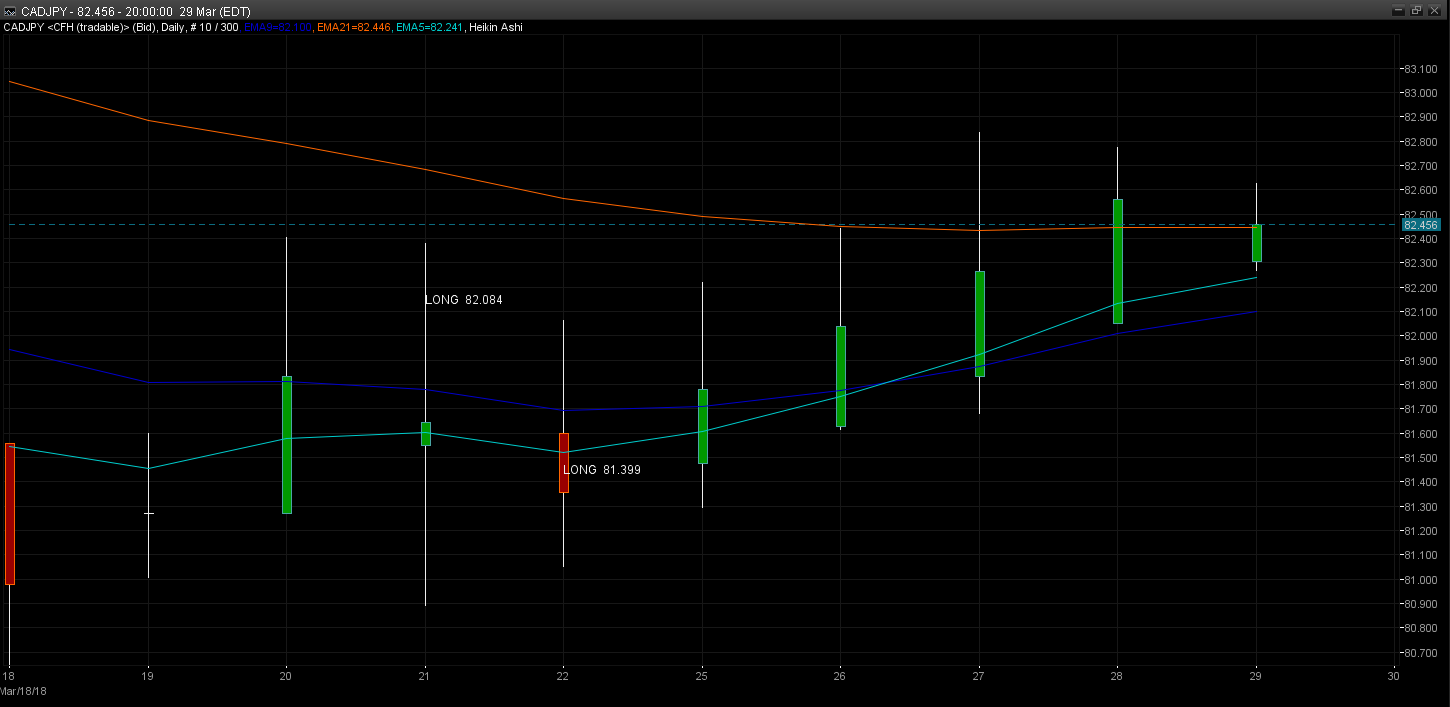Select the LONG 82.084 trade annotation
Viewport: 1450px width, 707px height.
[463, 300]
